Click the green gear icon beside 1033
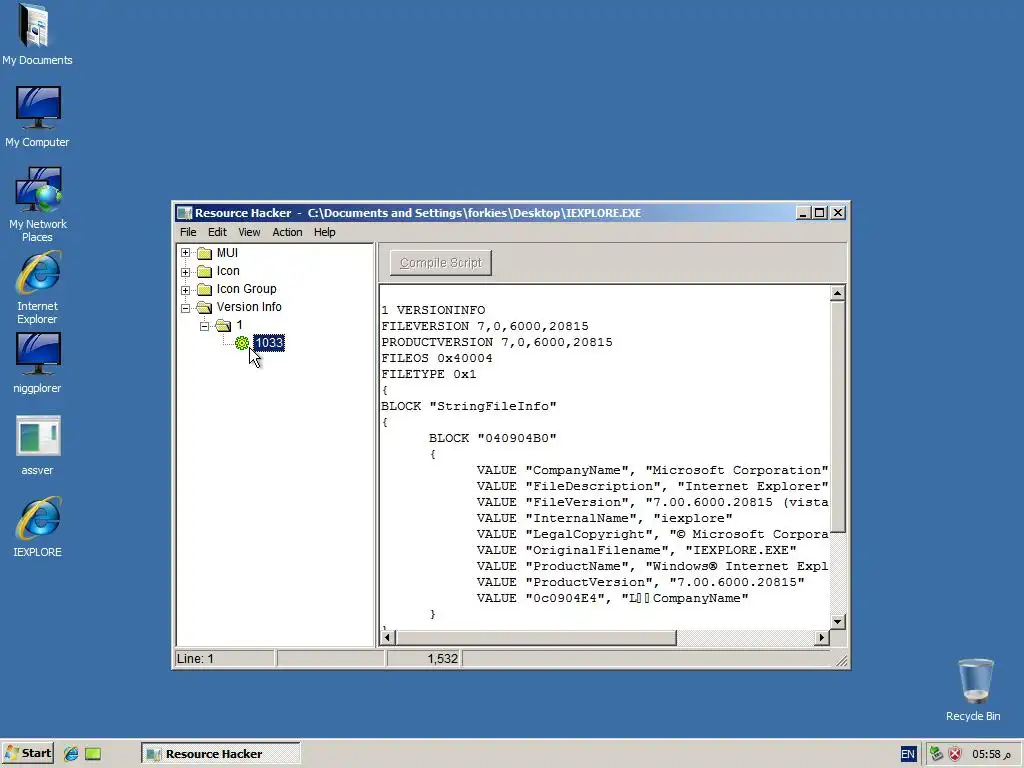The width and height of the screenshot is (1024, 768). coord(242,343)
